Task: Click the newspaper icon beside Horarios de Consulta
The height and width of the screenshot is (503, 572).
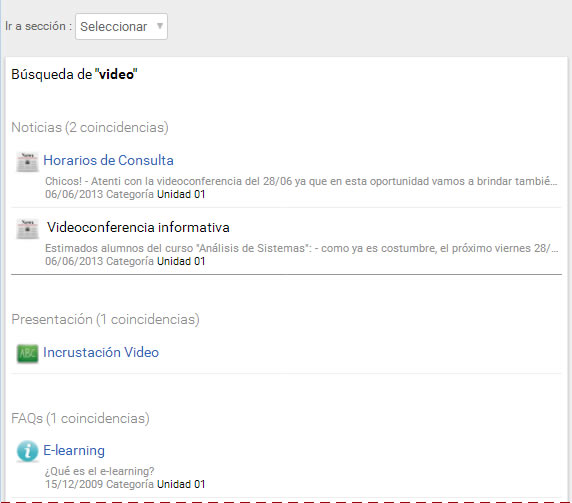Action: coord(27,162)
